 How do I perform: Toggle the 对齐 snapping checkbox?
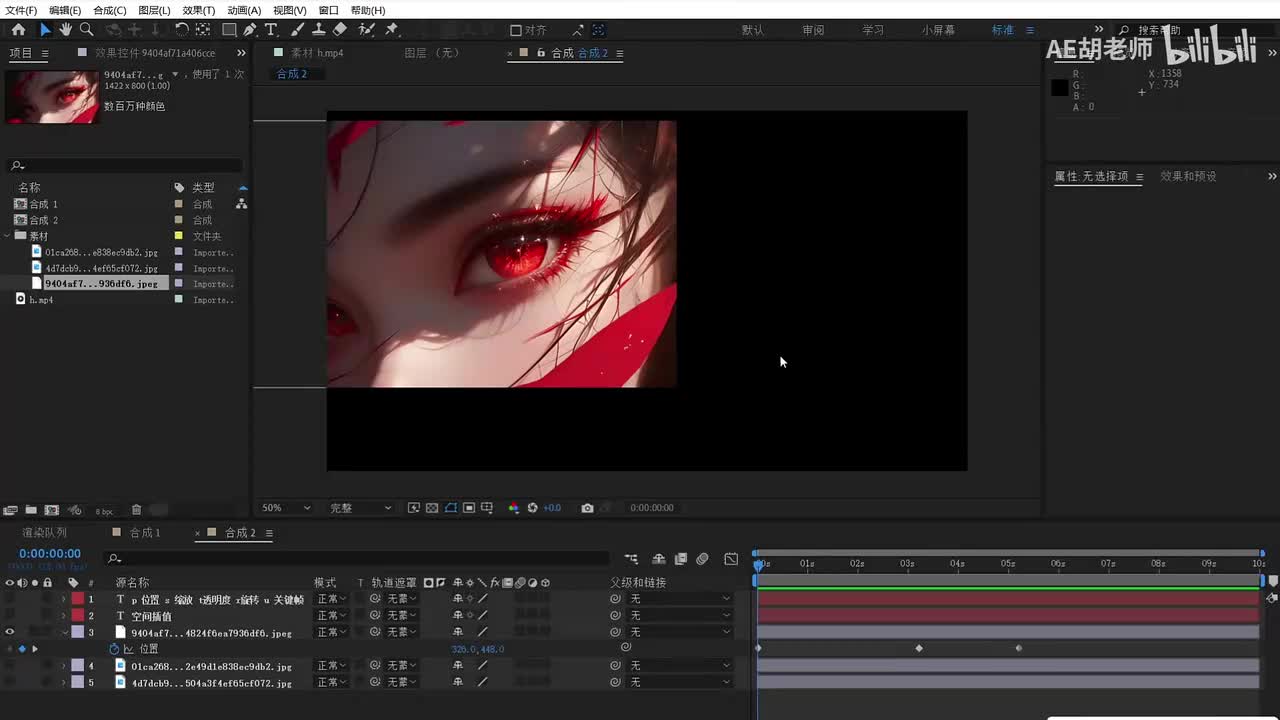516,30
